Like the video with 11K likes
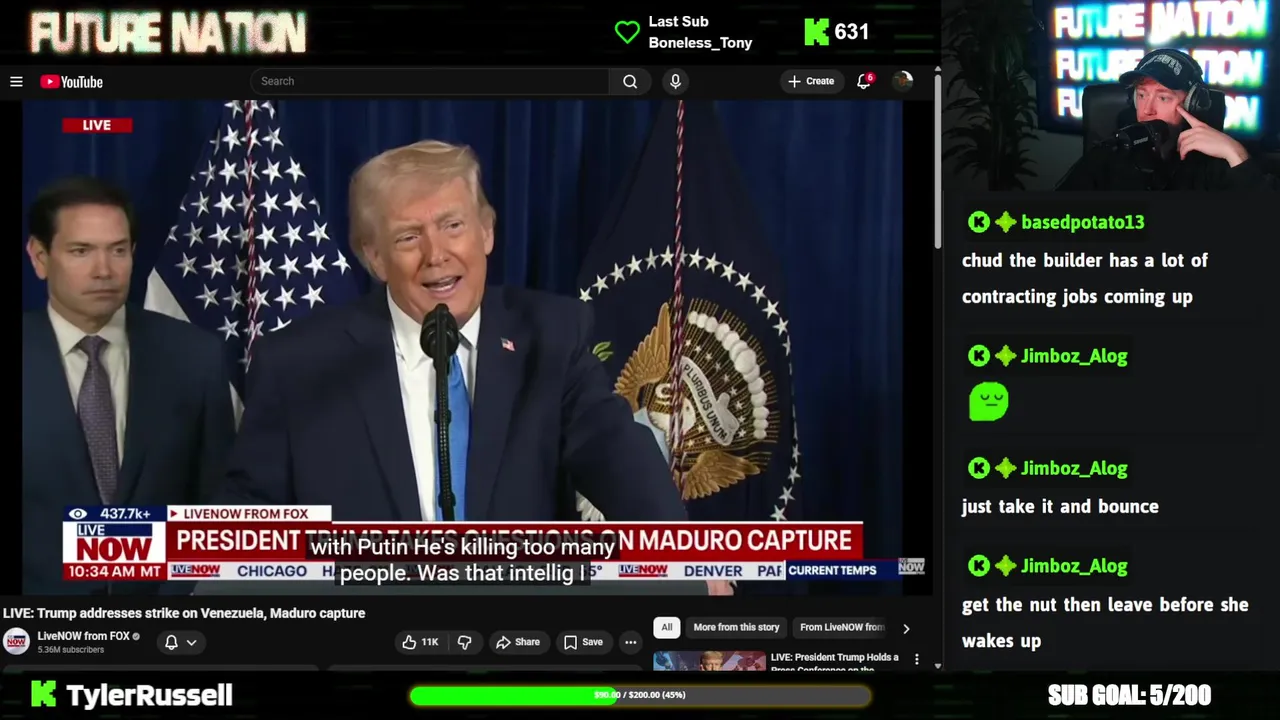The width and height of the screenshot is (1280, 720). pos(421,642)
